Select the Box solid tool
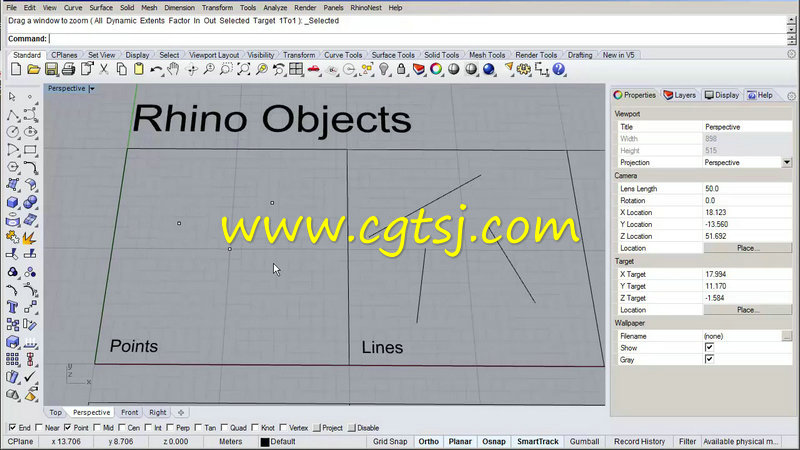The height and width of the screenshot is (450, 800). (13, 202)
